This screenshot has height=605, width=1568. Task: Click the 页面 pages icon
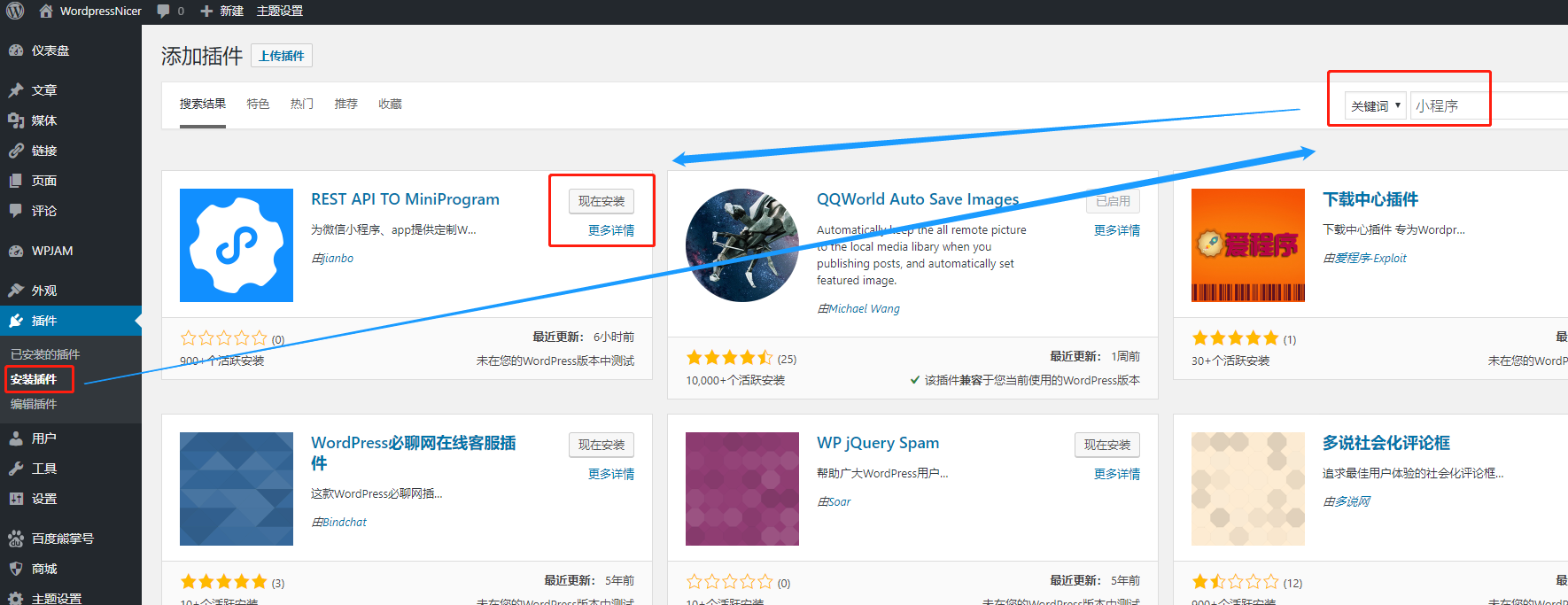[x=16, y=181]
